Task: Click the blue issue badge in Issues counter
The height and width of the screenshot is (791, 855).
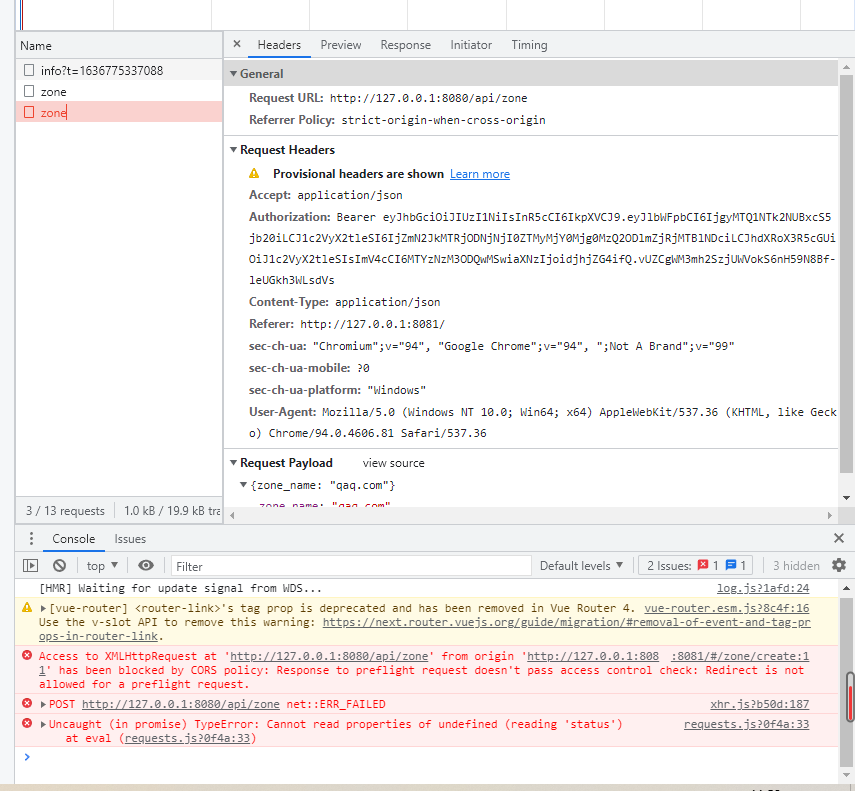Action: coord(731,565)
